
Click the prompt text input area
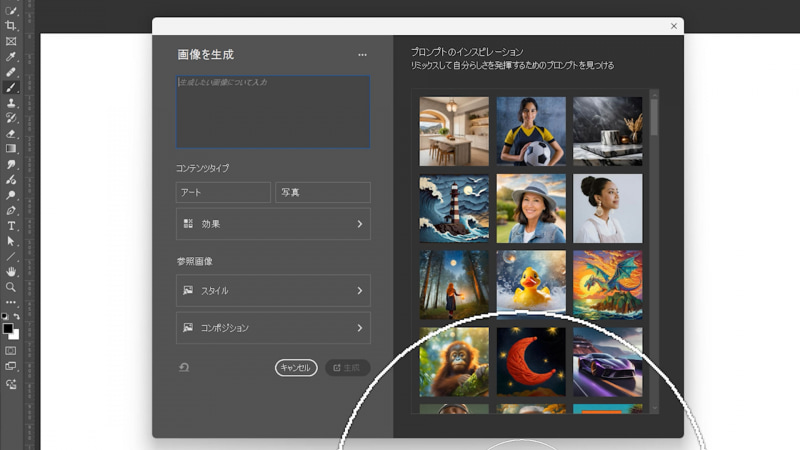273,112
